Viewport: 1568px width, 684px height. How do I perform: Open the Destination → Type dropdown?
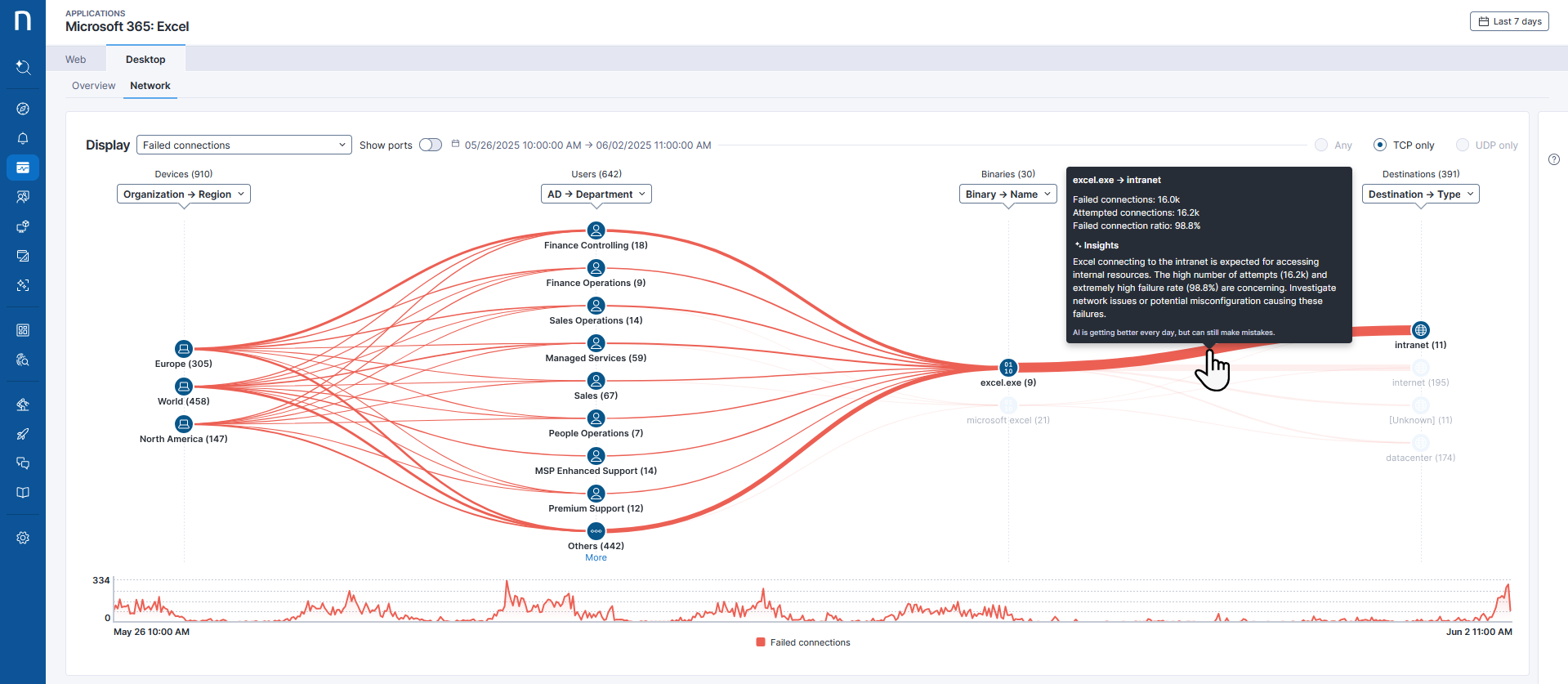pos(1420,194)
